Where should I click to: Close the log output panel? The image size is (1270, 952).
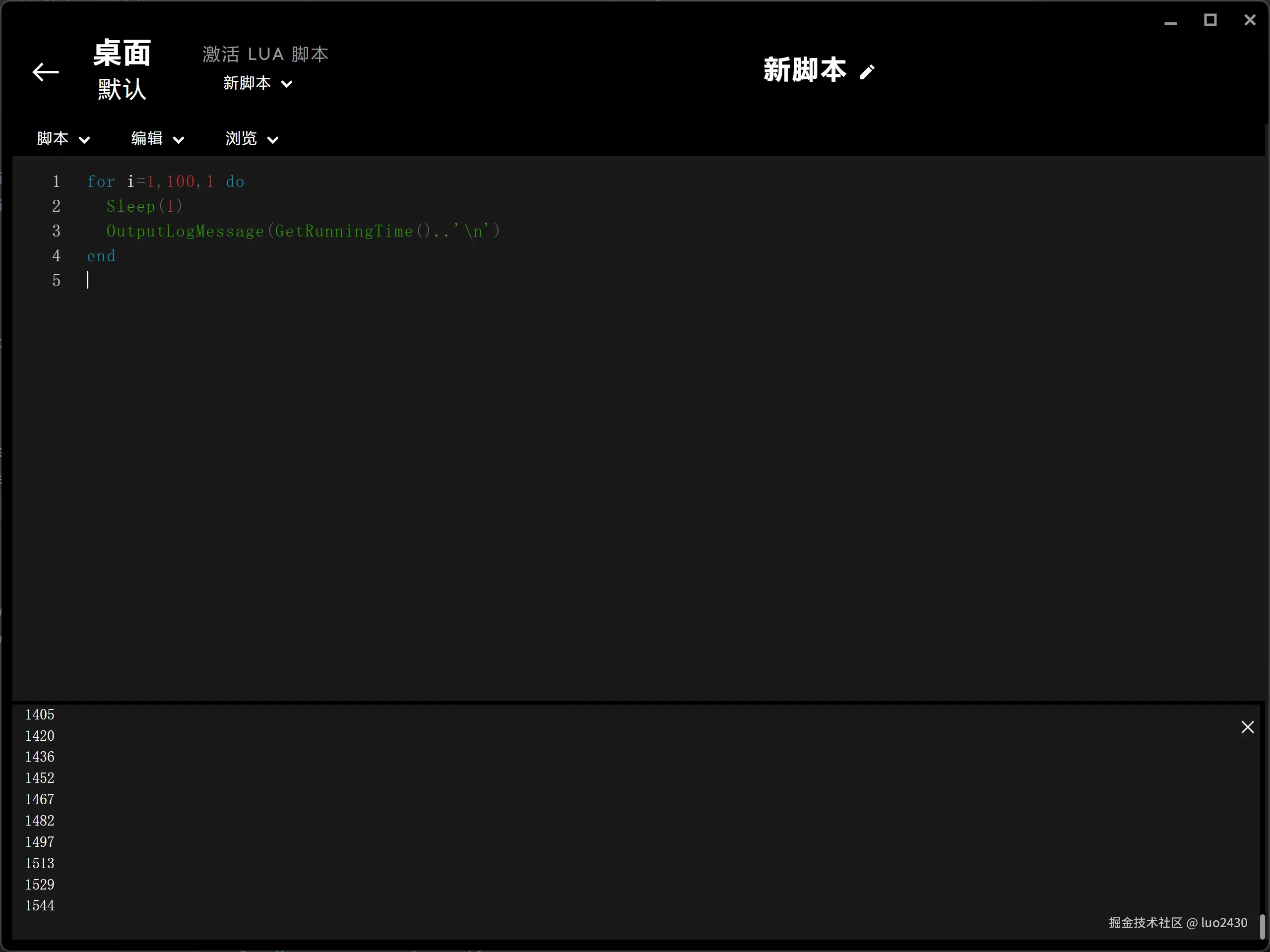(x=1247, y=727)
